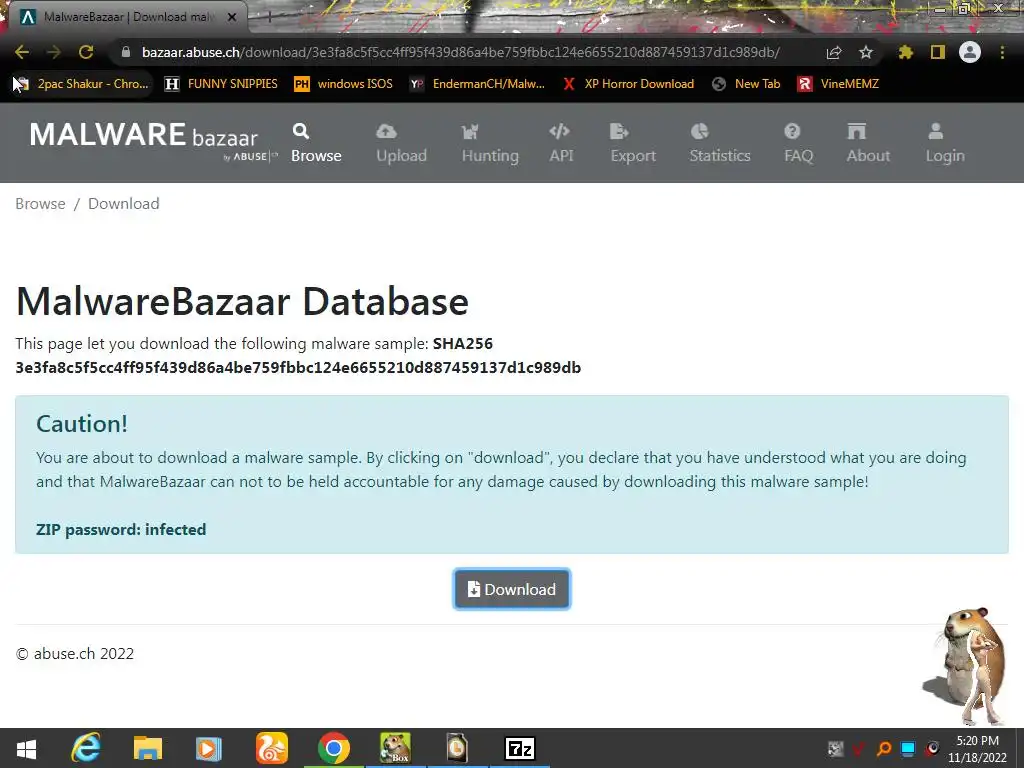Open the Browse menu item

click(316, 142)
